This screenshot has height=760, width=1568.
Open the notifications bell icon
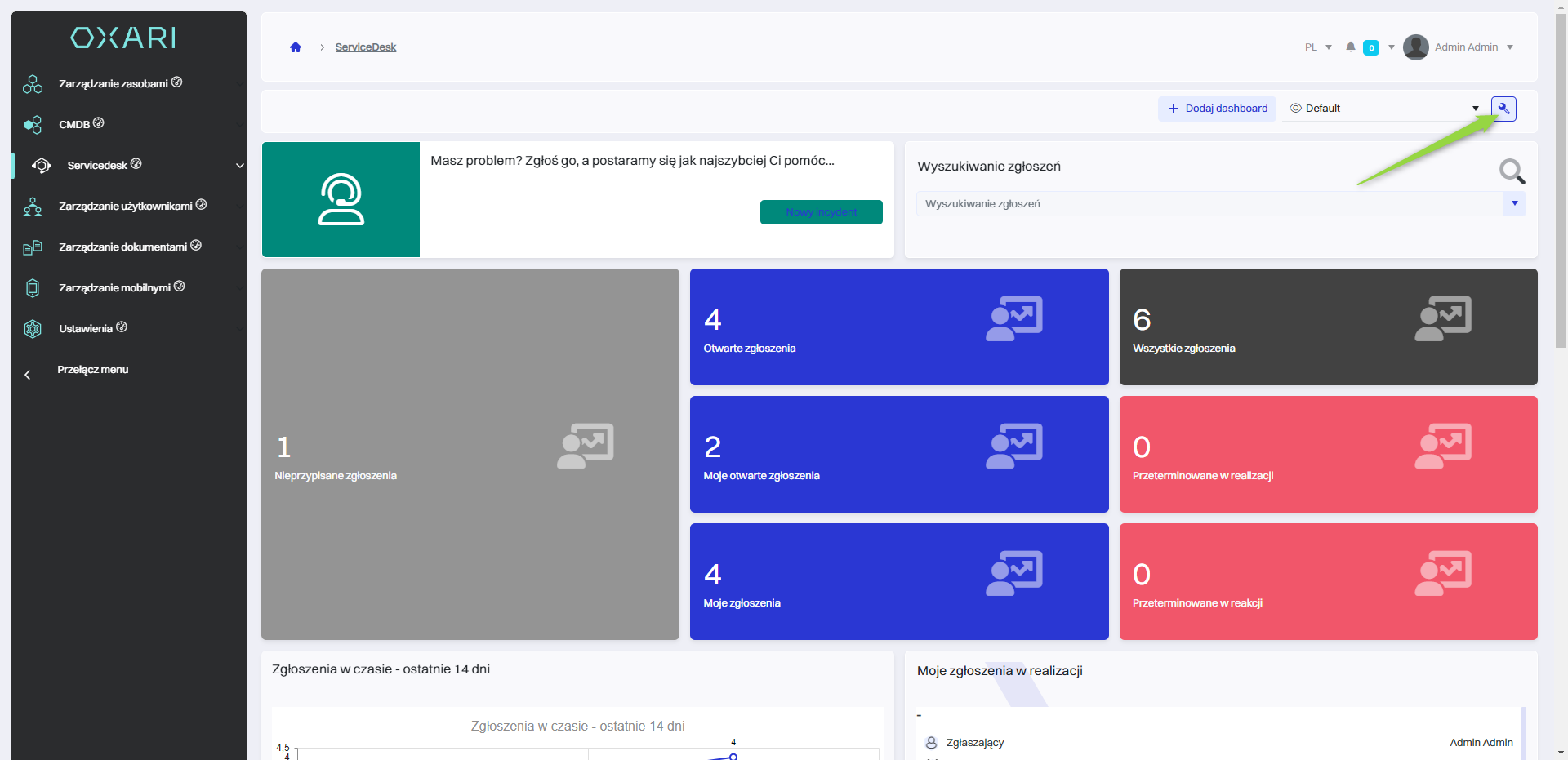pos(1351,47)
